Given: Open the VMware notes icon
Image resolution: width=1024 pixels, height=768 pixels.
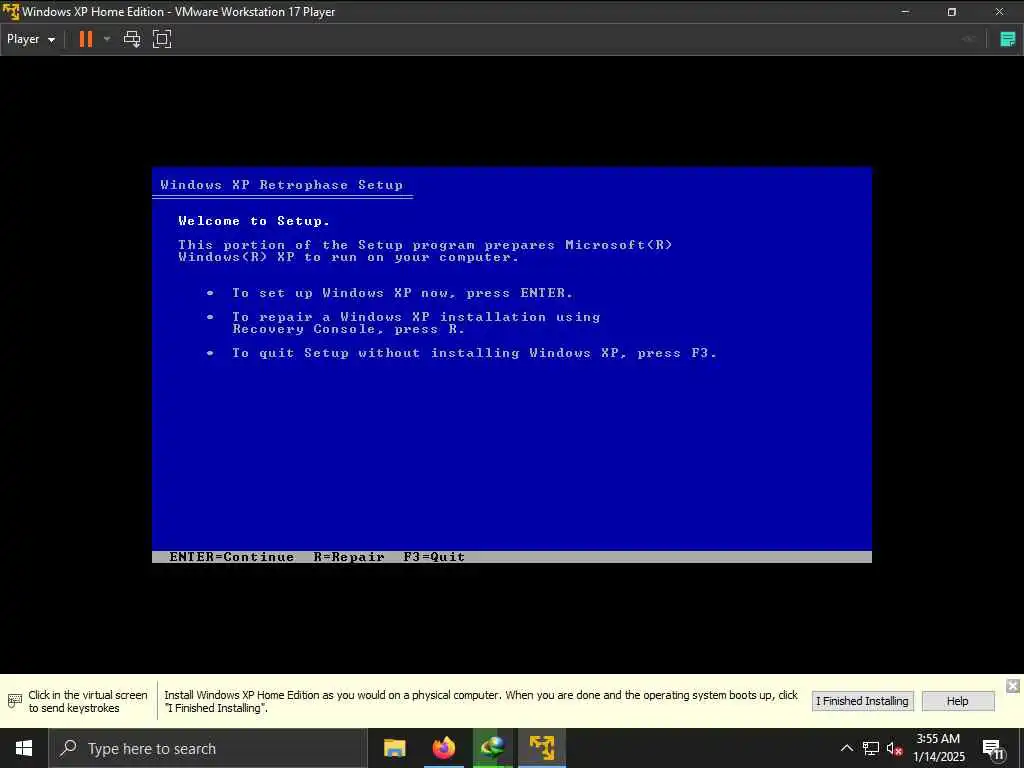Looking at the screenshot, I should click(x=1008, y=39).
